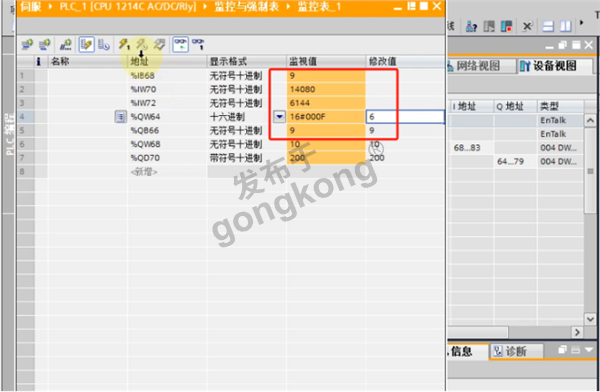Click the 地址 column header
The image size is (600, 392).
click(x=167, y=61)
